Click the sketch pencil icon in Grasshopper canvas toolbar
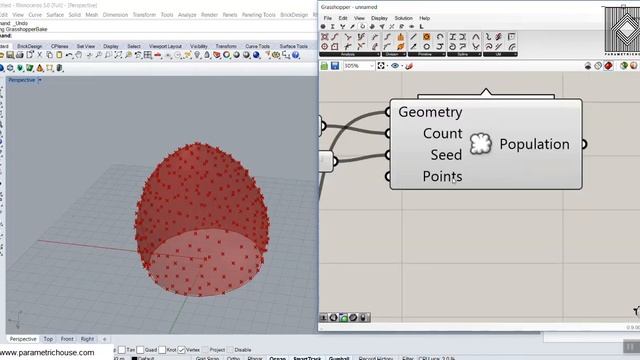The height and width of the screenshot is (360, 640). [409, 66]
